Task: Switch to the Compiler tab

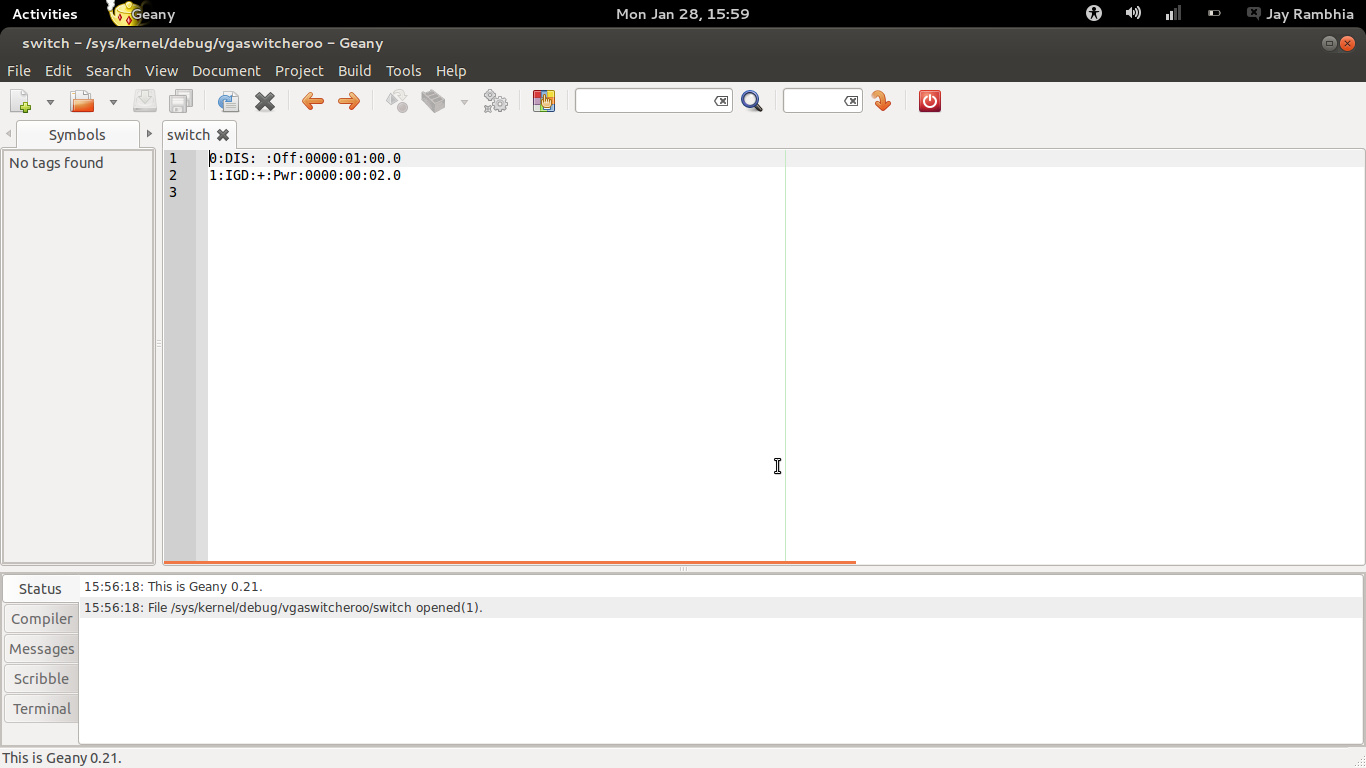Action: tap(41, 619)
